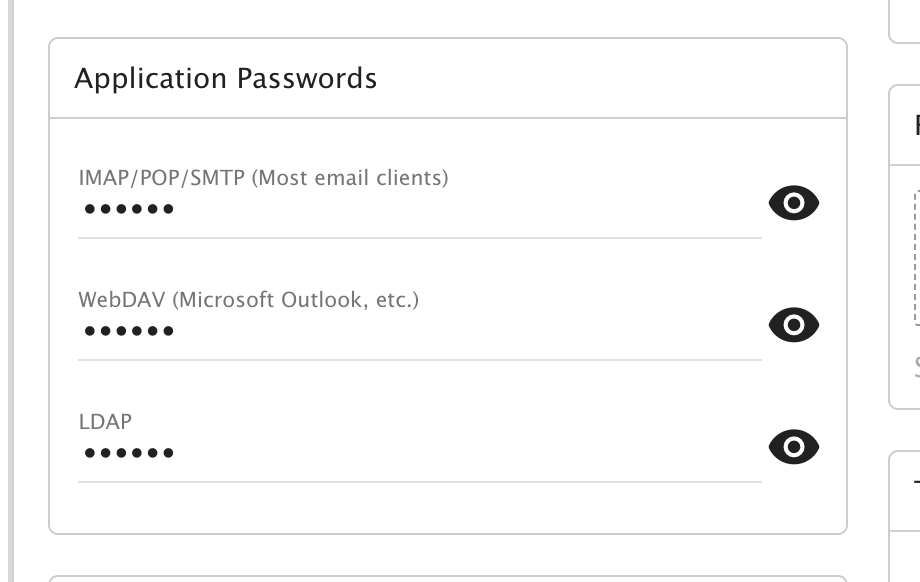
Task: Click the top-right partially visible card
Action: 905,22
